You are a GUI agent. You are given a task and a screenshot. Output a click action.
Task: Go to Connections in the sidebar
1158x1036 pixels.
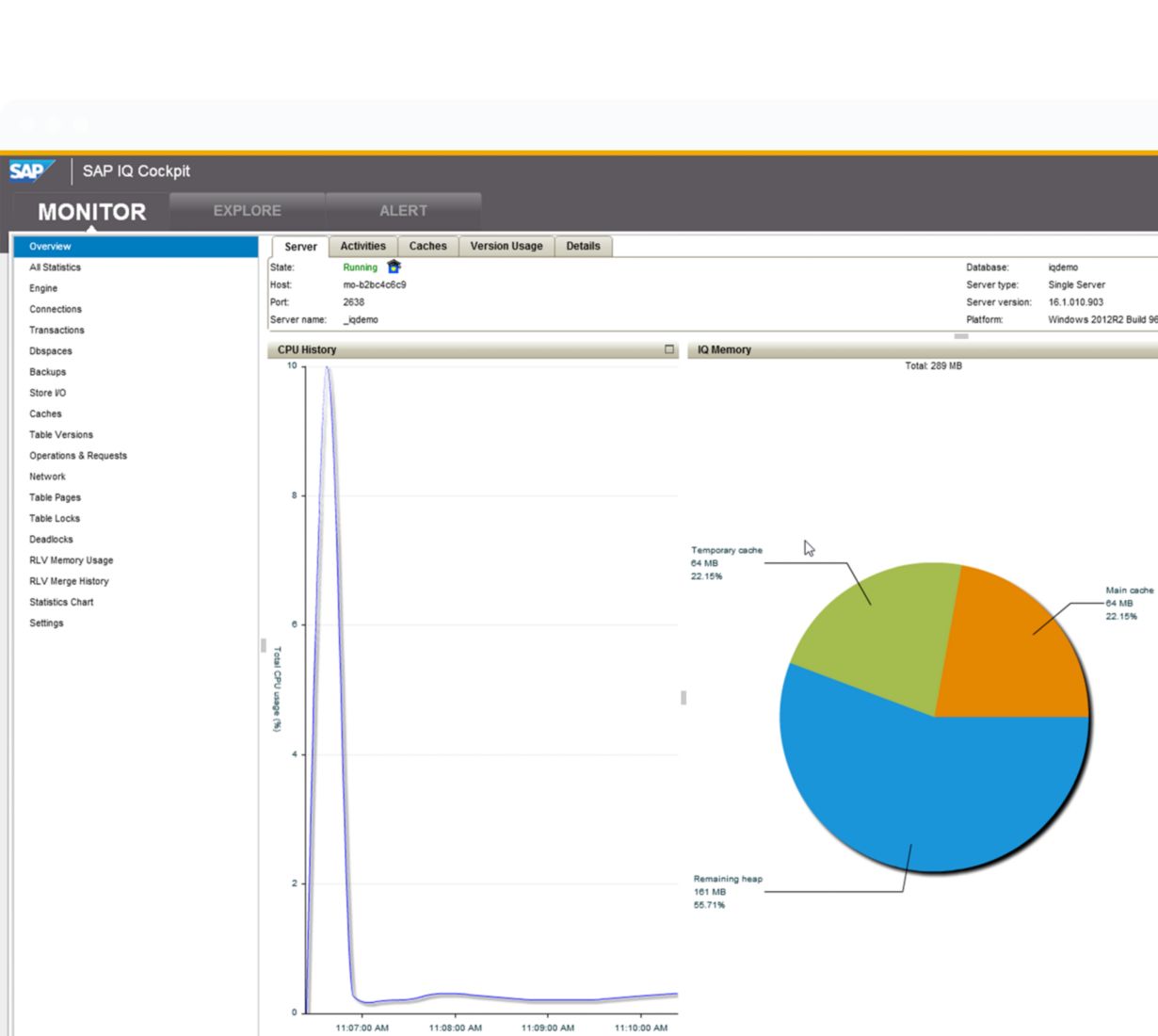coord(56,309)
